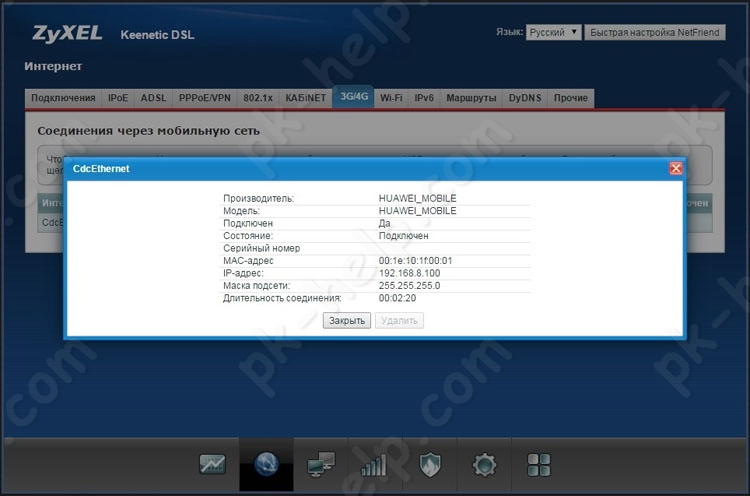
Task: Click the Производитель value HUAWEI_MOBILE
Action: pos(418,198)
